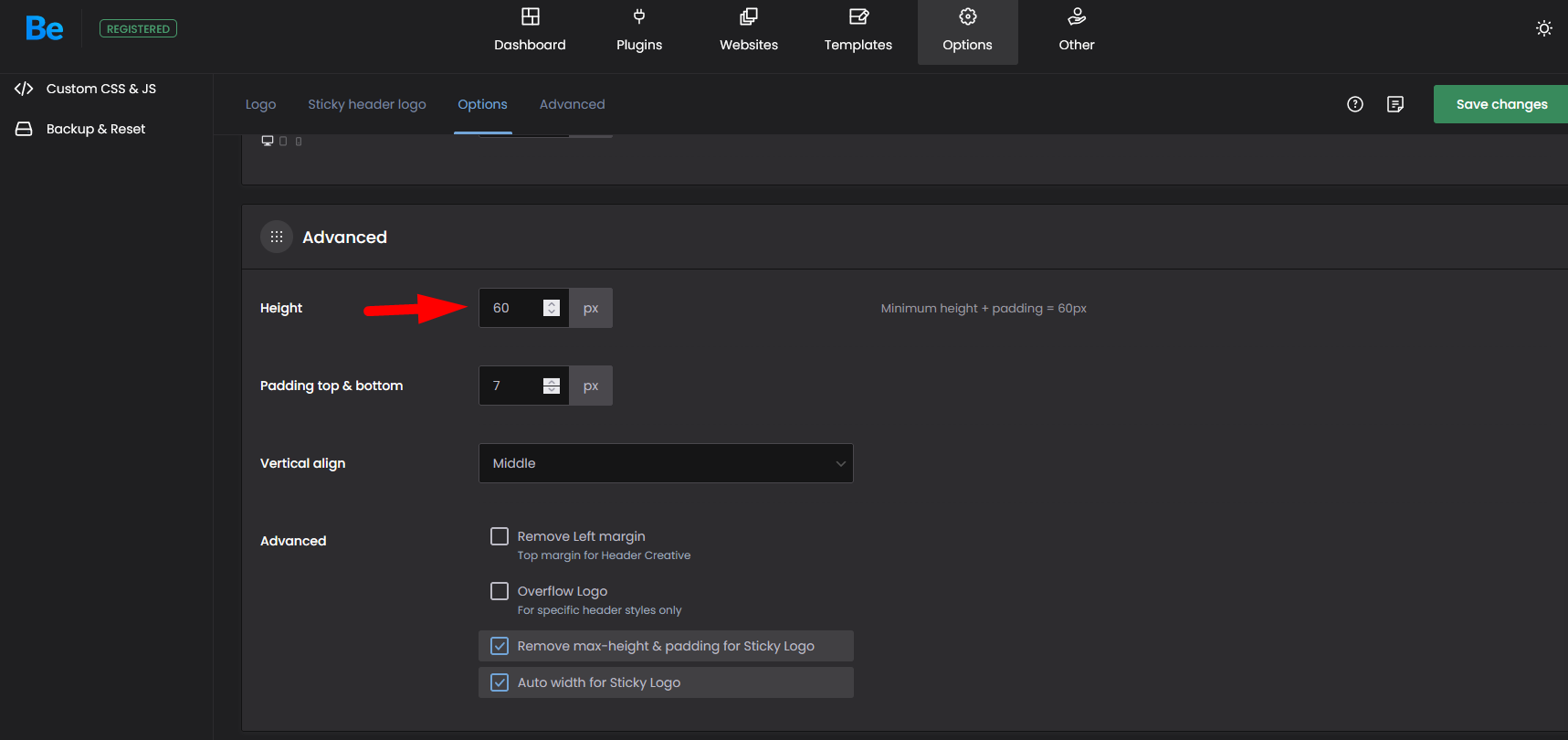Open the Other menu
The width and height of the screenshot is (1568, 740).
click(1077, 32)
